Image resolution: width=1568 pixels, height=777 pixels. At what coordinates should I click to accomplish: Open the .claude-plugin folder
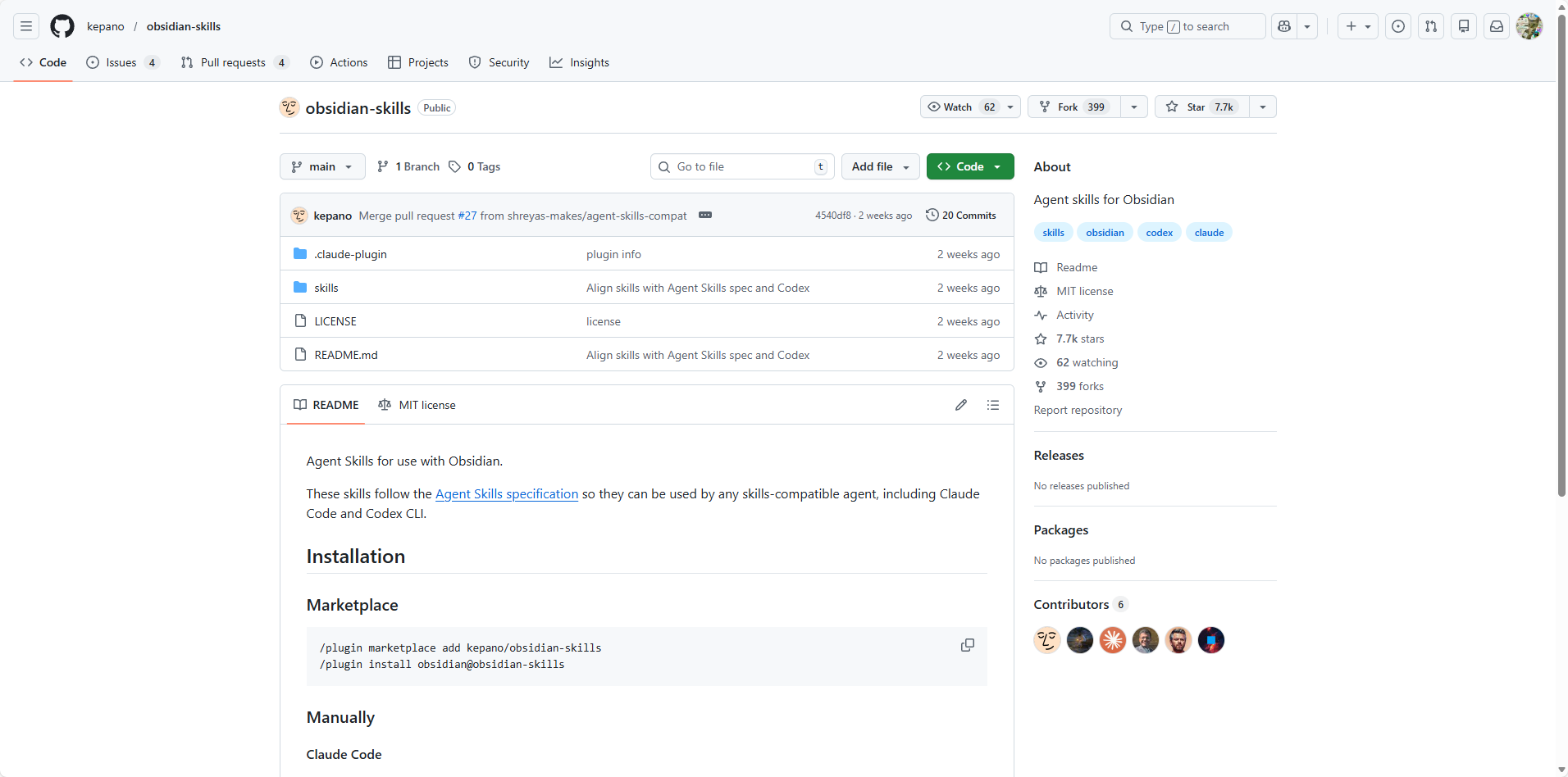coord(350,254)
